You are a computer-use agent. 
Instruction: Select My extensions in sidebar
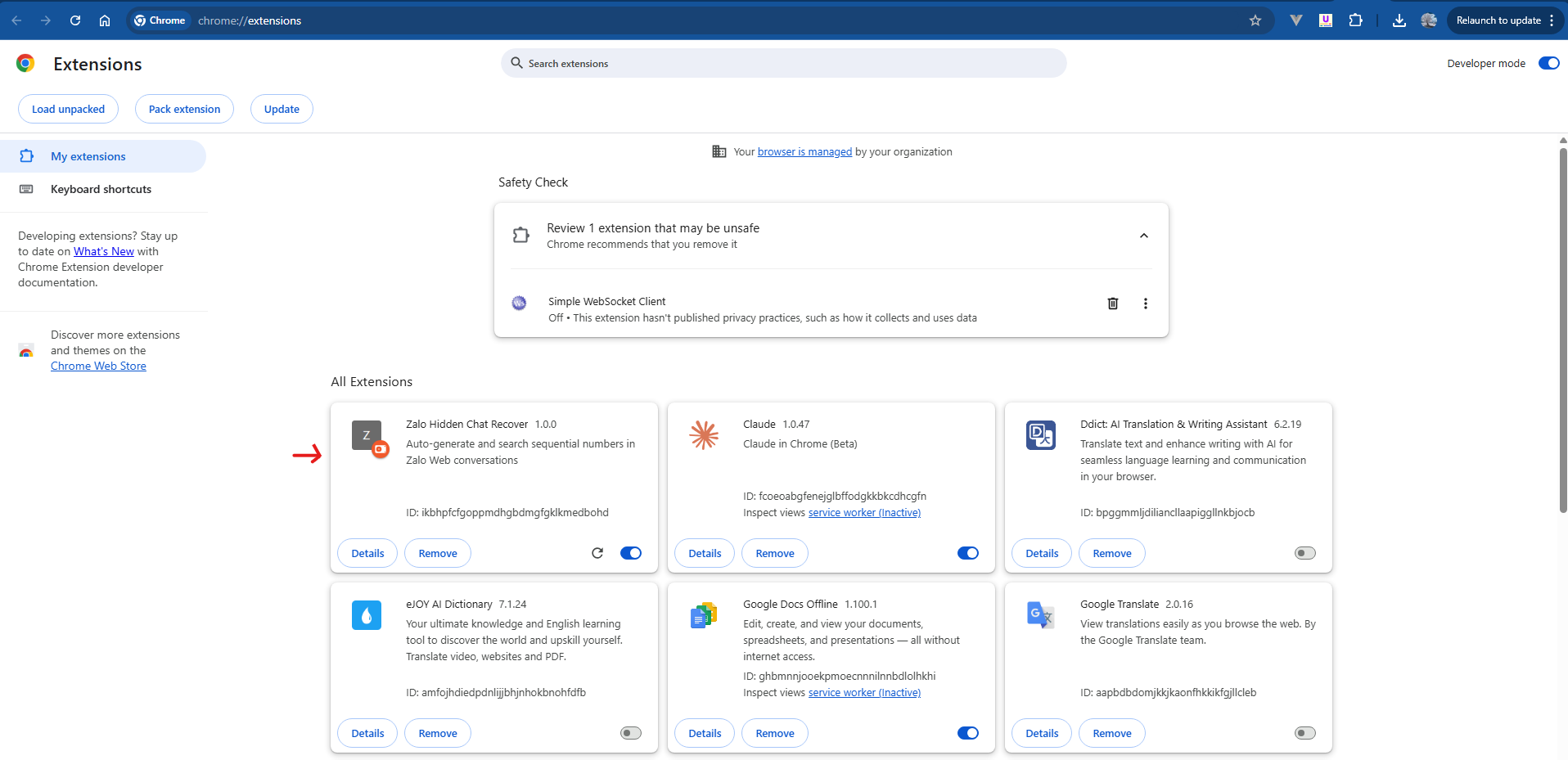click(x=88, y=156)
